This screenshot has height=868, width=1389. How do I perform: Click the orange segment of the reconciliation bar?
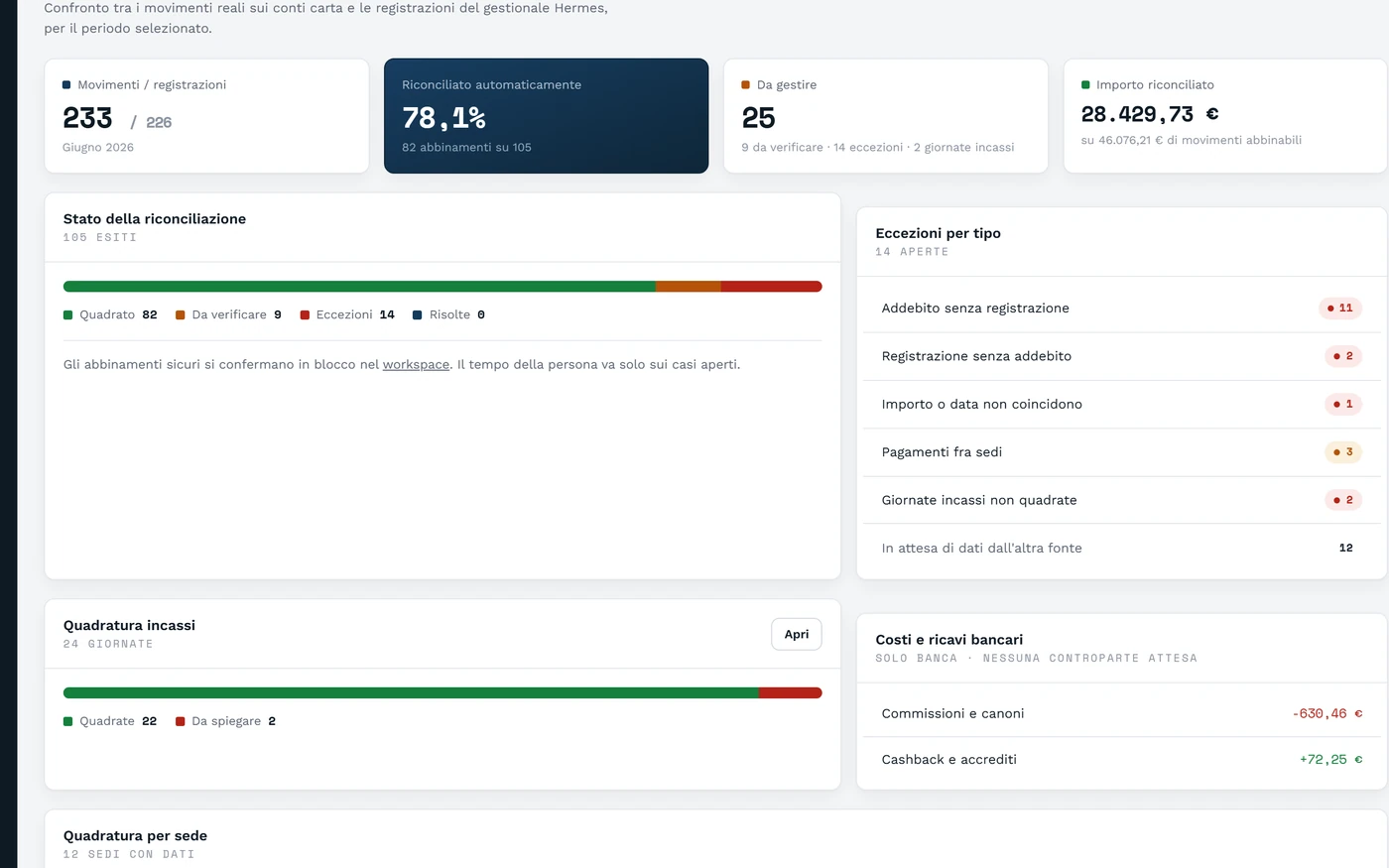689,287
